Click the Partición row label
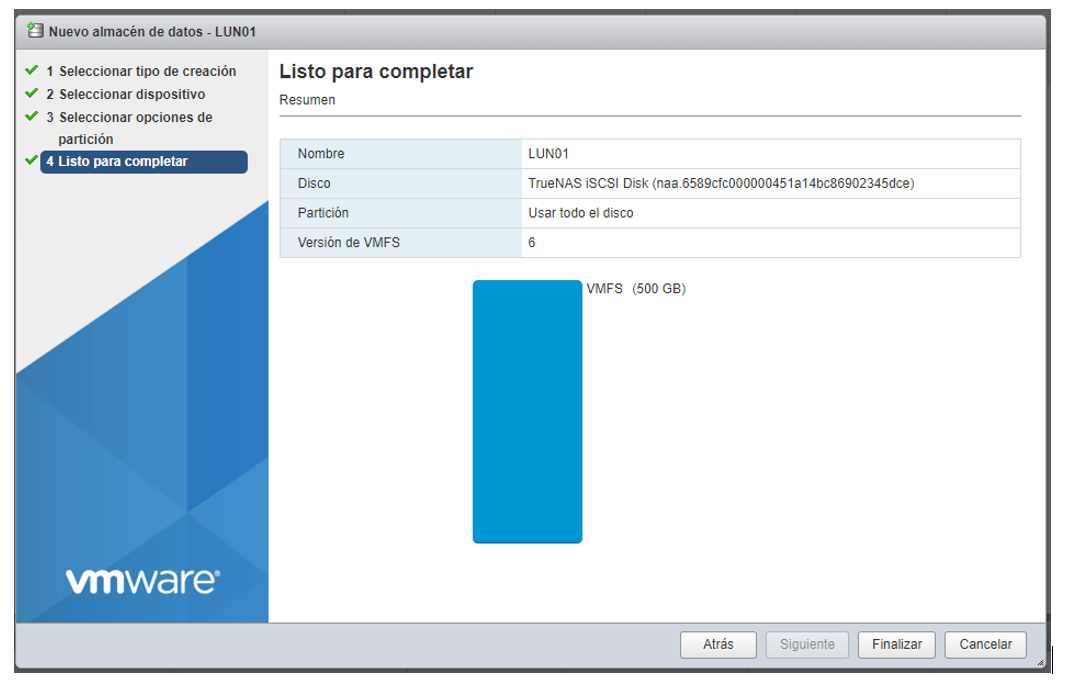The height and width of the screenshot is (687, 1069). coord(322,213)
